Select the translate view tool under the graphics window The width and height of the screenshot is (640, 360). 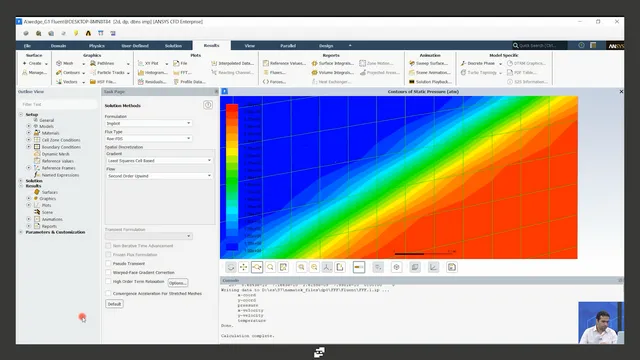(x=244, y=267)
